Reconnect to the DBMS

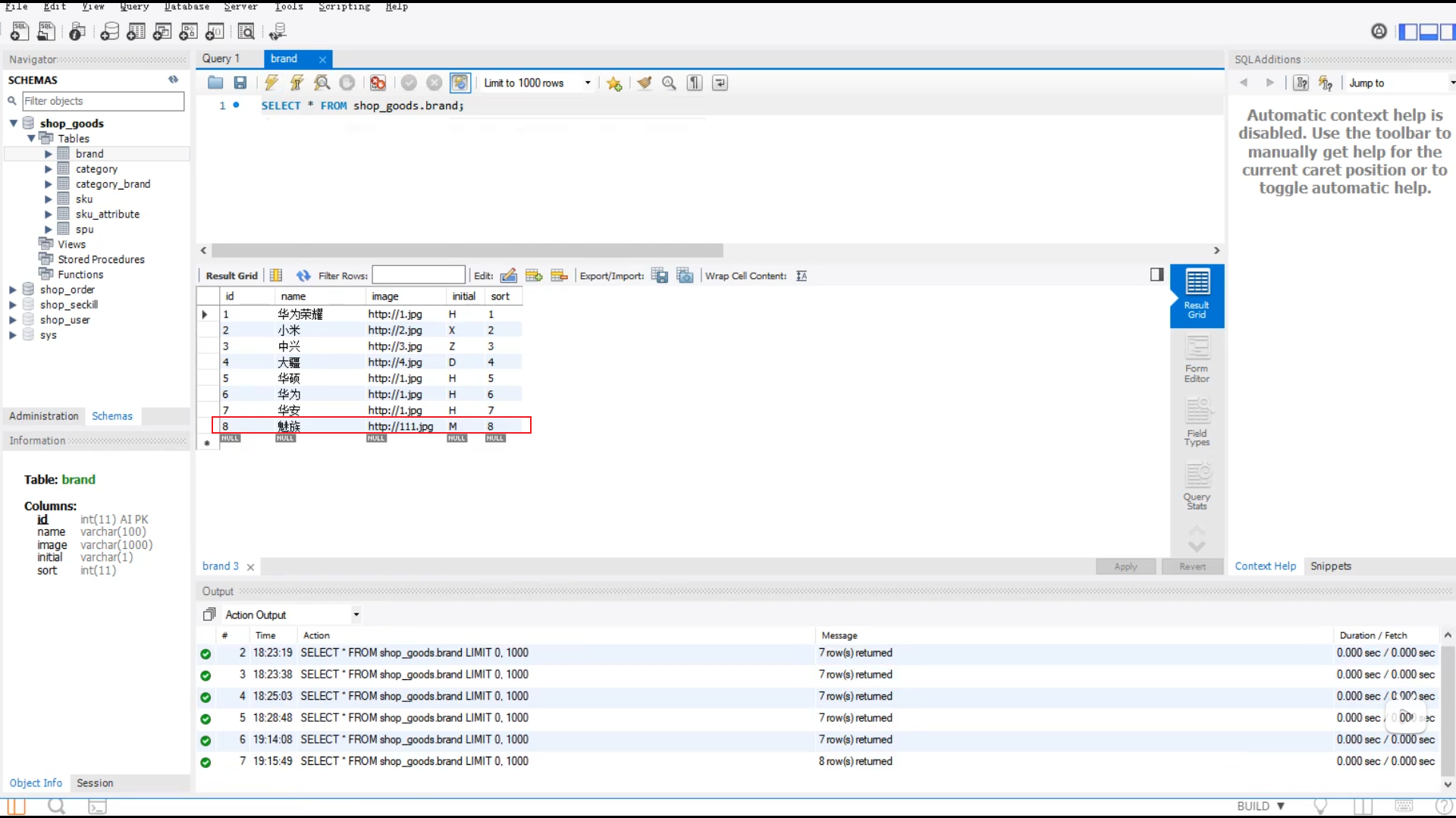[x=278, y=31]
